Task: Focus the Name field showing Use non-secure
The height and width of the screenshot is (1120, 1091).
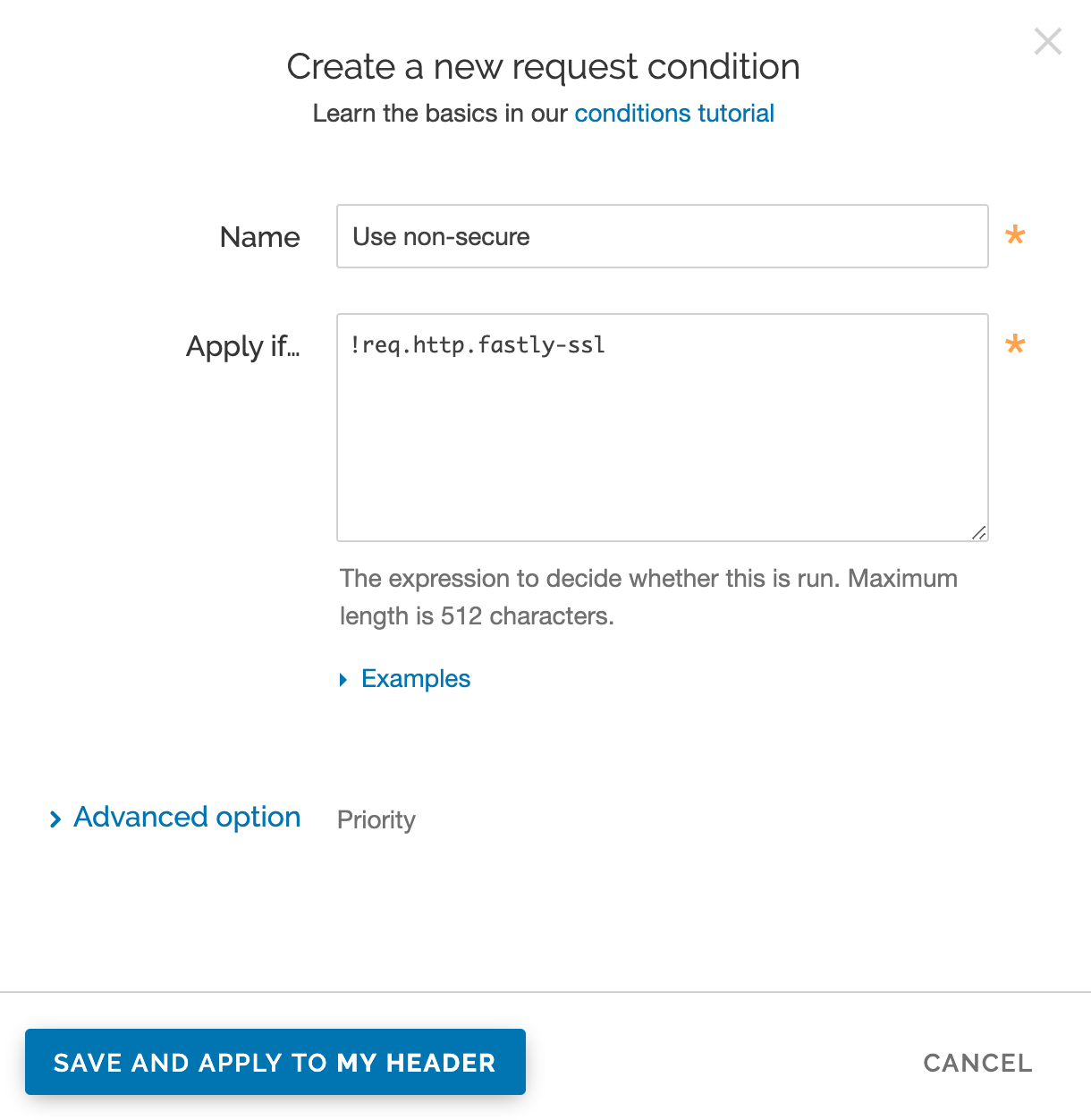Action: [662, 236]
